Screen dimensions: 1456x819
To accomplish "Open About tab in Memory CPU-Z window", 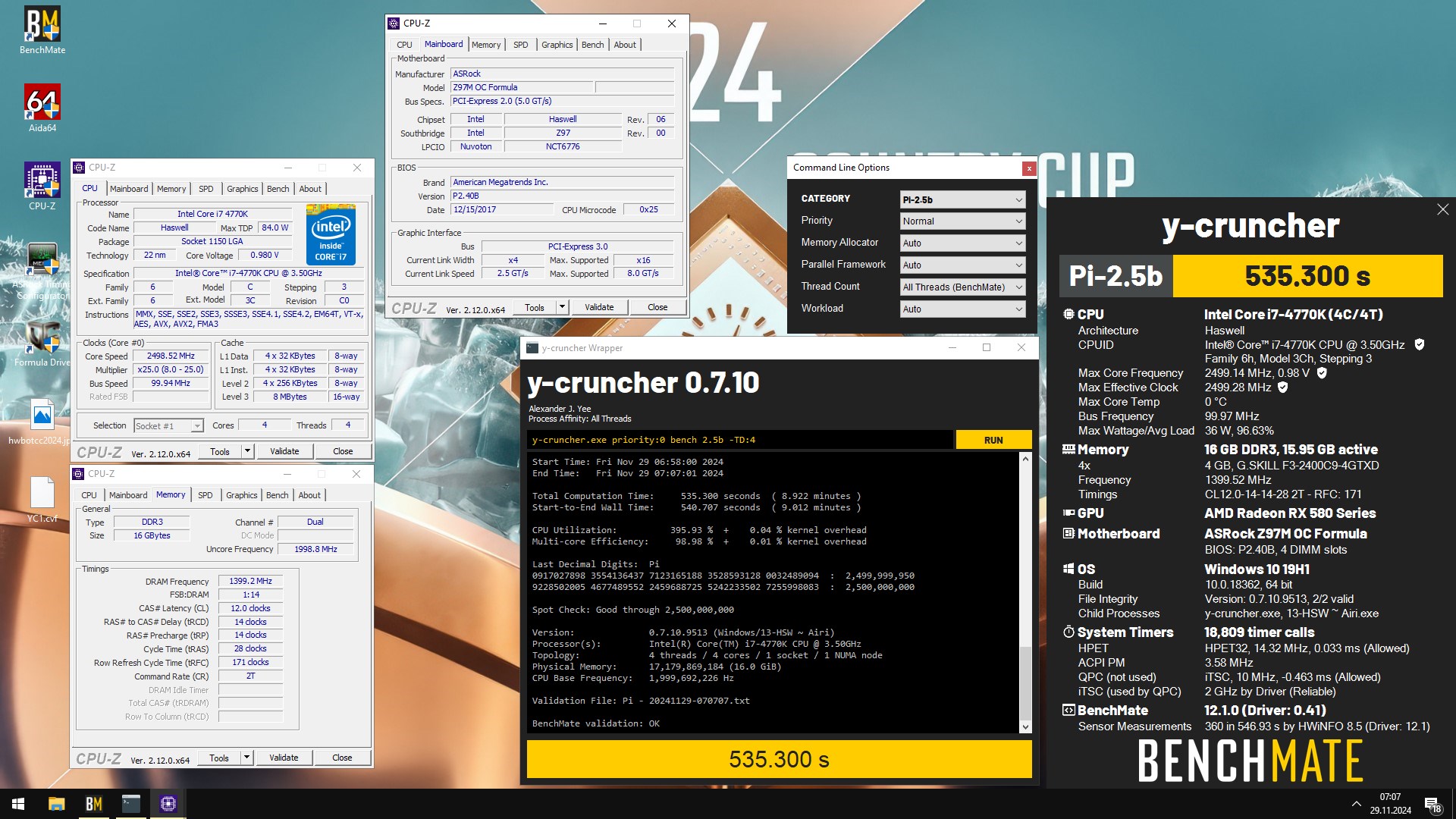I will pos(309,495).
